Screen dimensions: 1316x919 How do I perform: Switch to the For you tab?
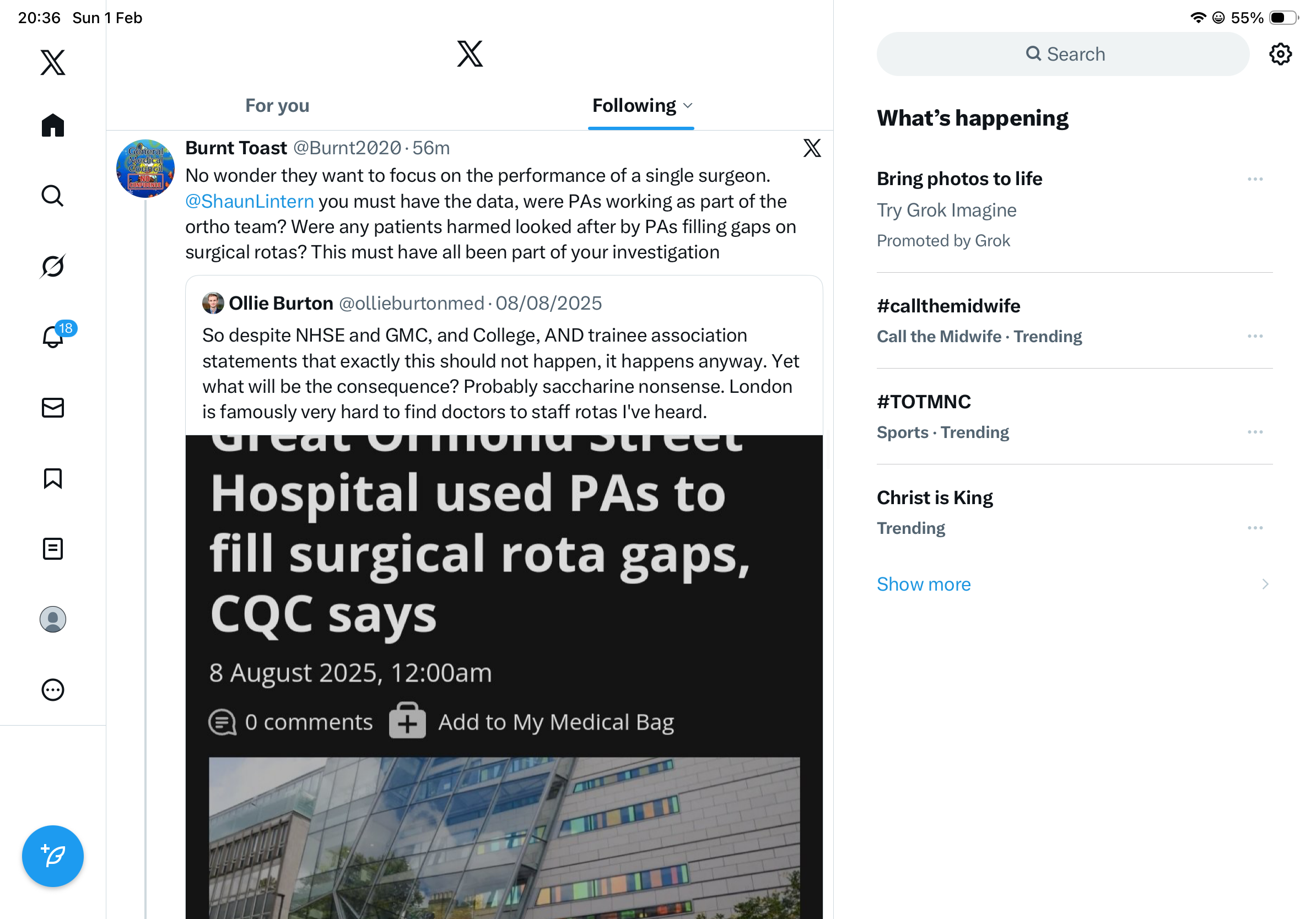pos(277,106)
